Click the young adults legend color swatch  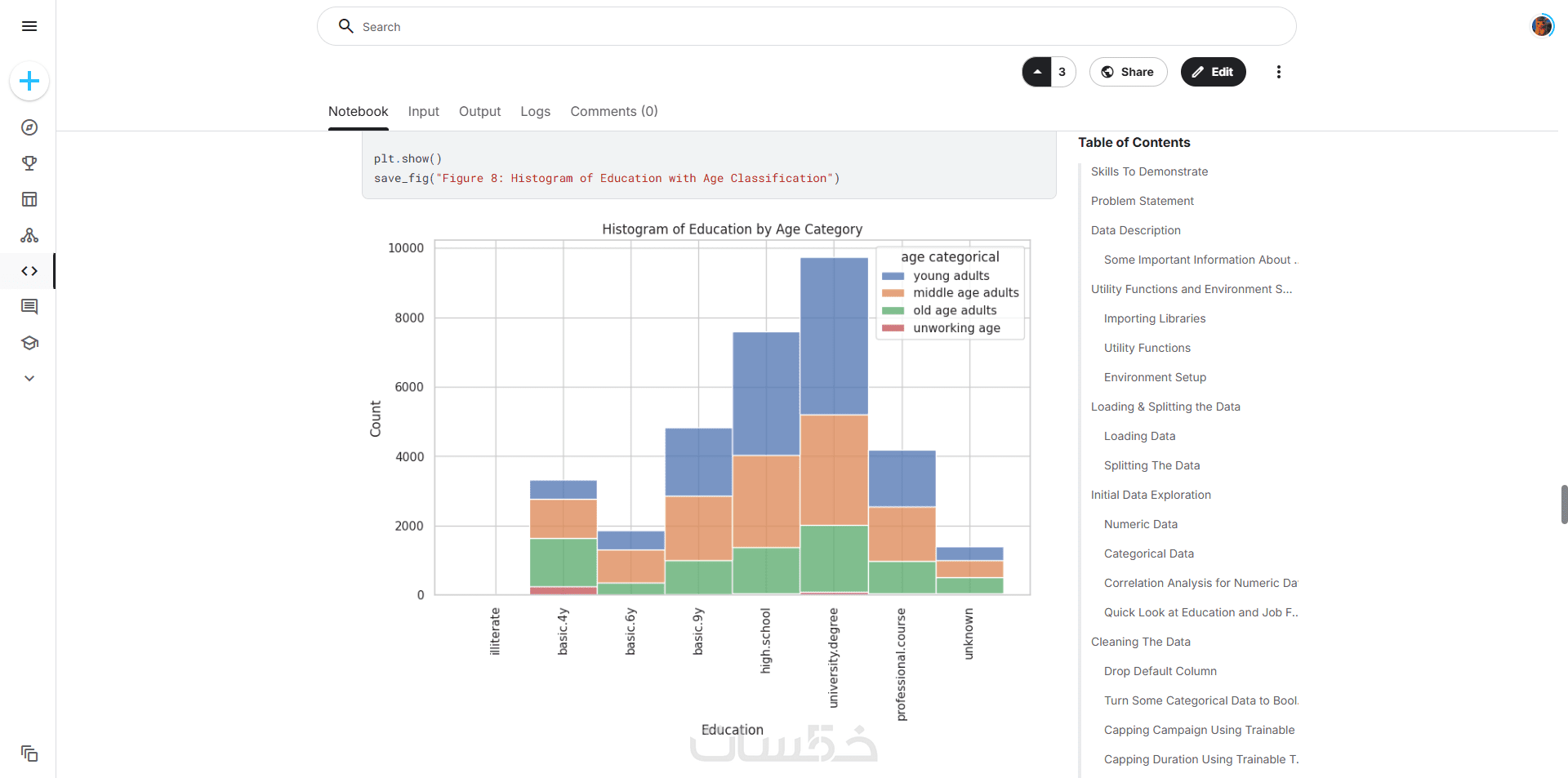[x=893, y=276]
